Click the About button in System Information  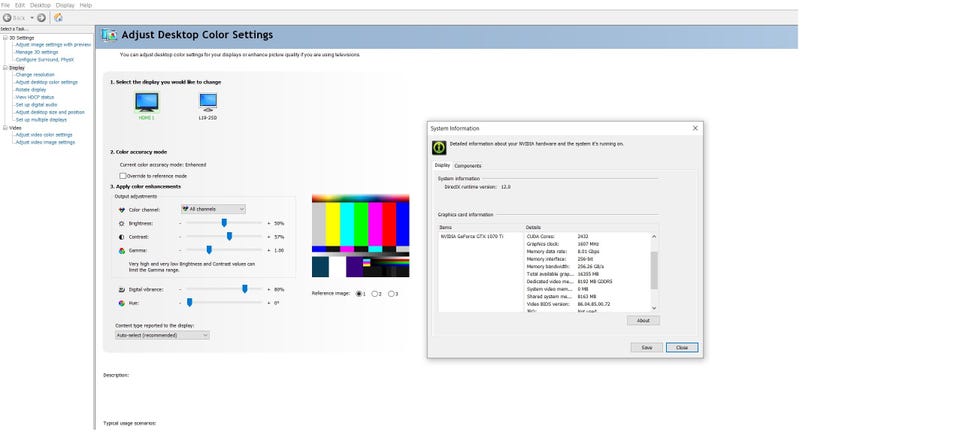pos(643,320)
